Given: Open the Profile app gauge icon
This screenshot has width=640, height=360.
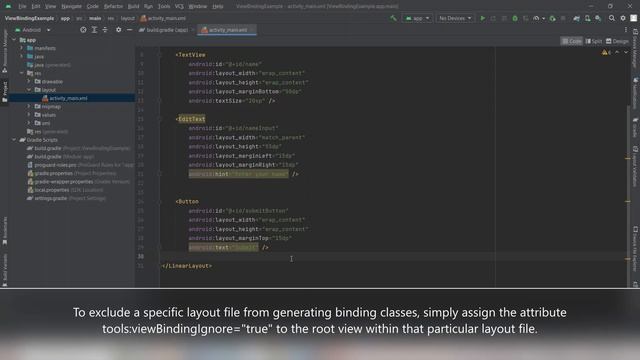Looking at the screenshot, I should [x=536, y=18].
